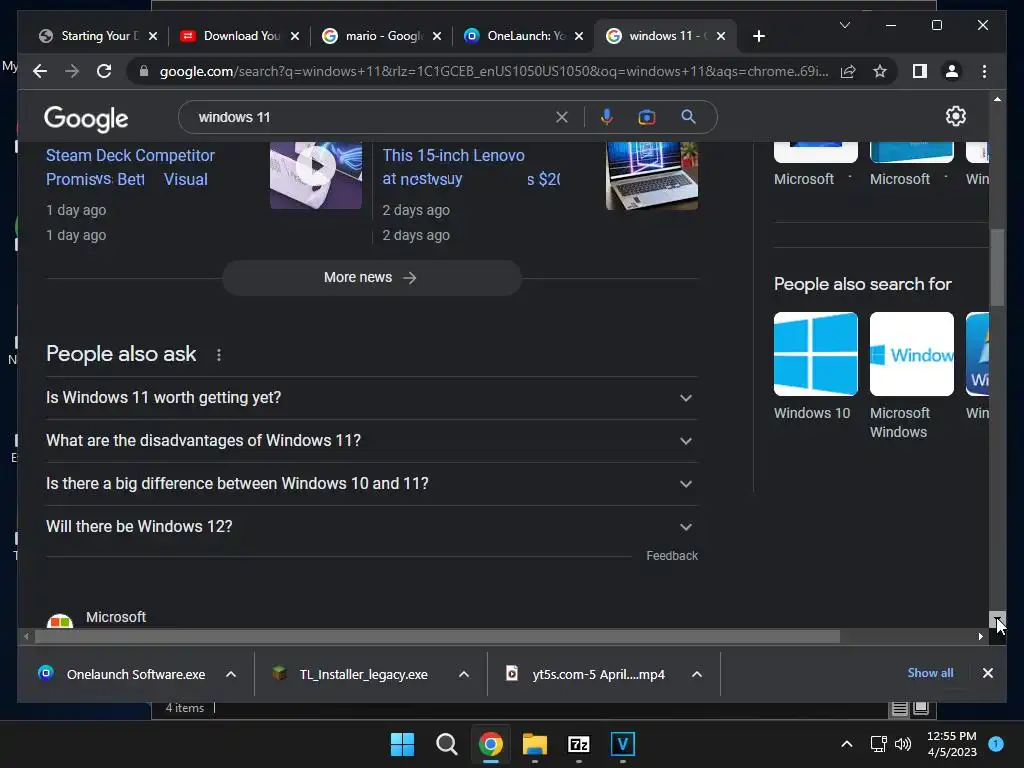Open Google quick settings gear
1024x768 pixels.
point(955,116)
